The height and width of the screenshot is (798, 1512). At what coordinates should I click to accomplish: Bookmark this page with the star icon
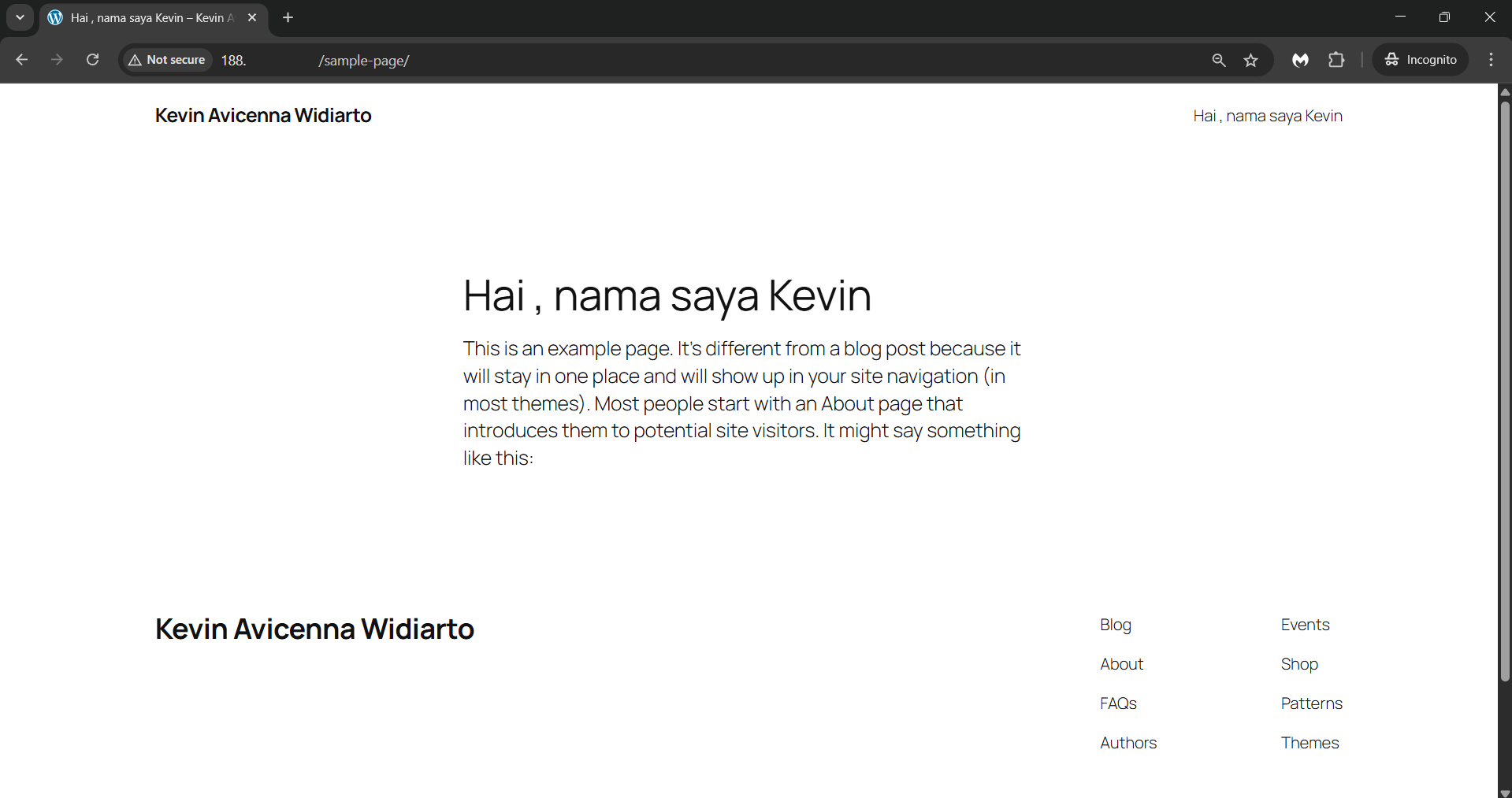tap(1250, 60)
